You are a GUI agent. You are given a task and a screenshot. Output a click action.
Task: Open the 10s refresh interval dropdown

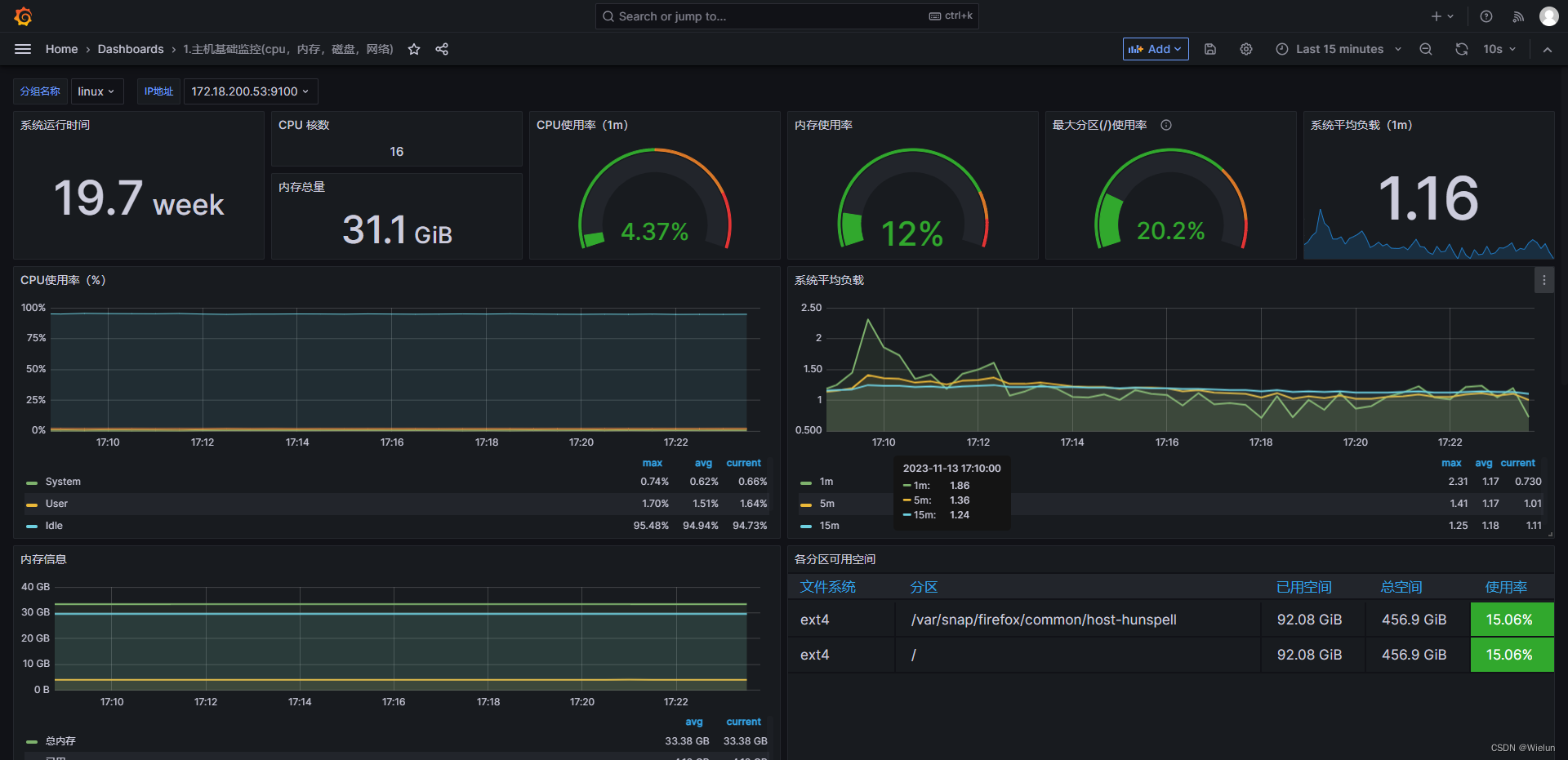1499,49
